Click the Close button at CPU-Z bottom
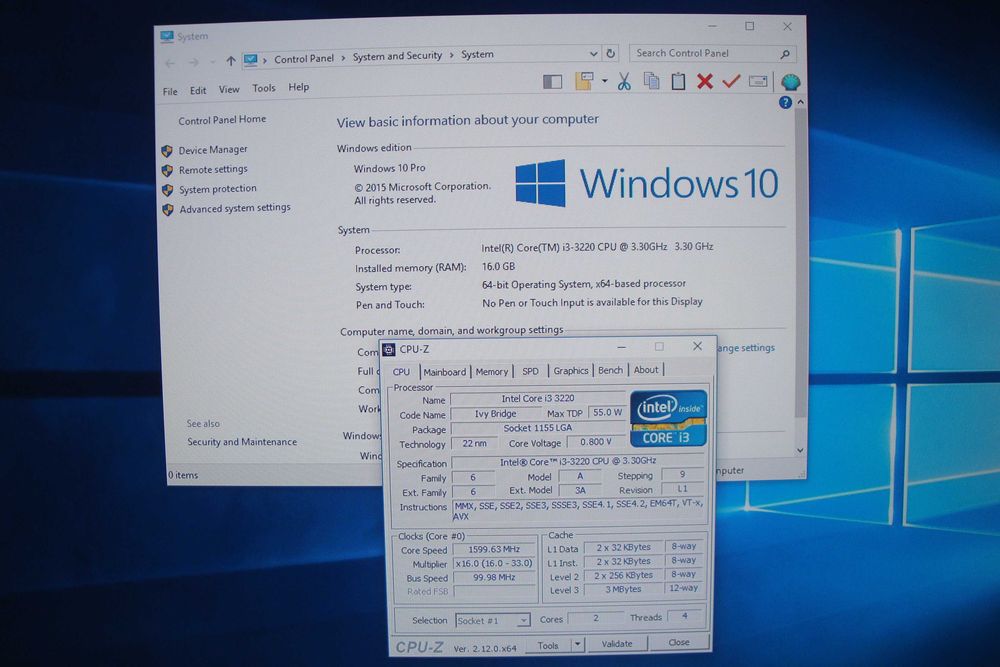 click(x=679, y=642)
